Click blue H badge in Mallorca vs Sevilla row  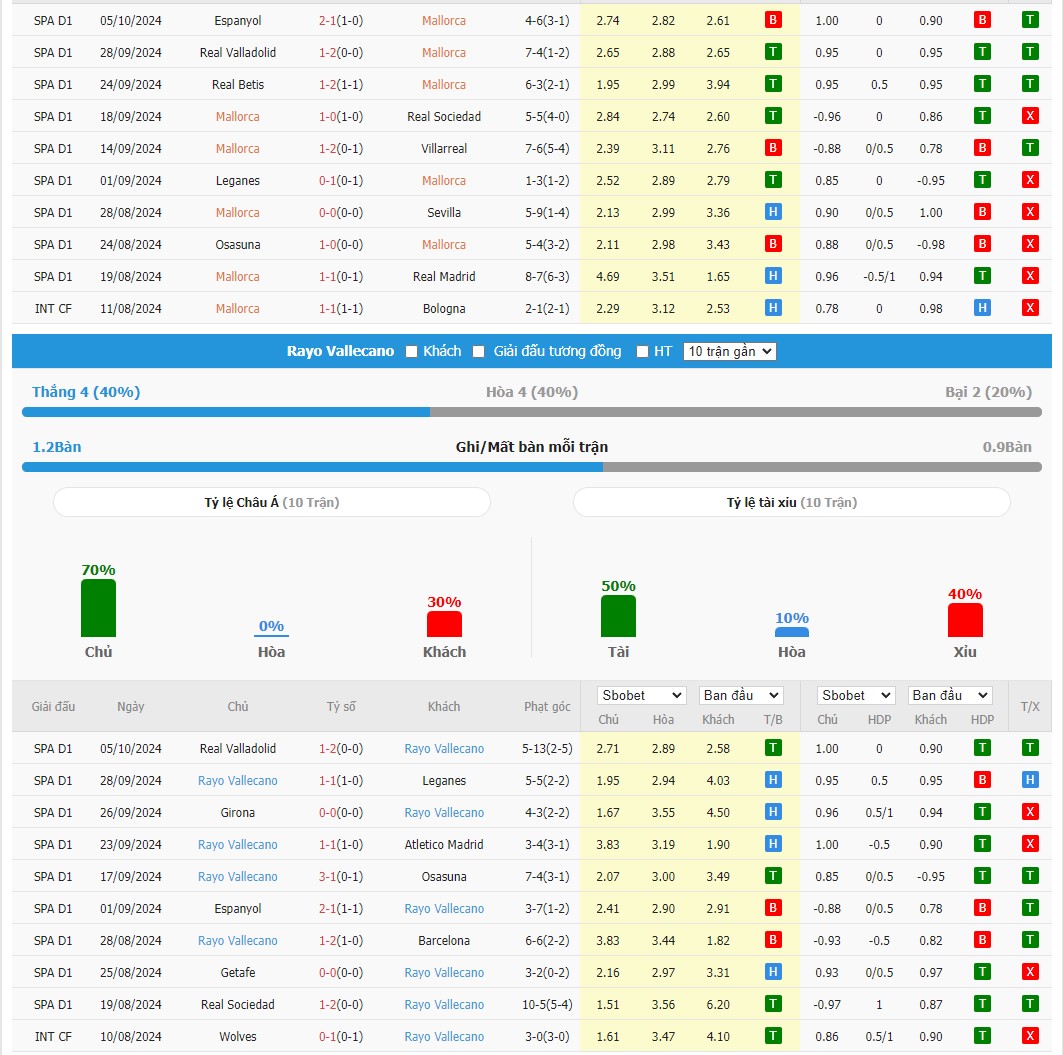(x=773, y=212)
